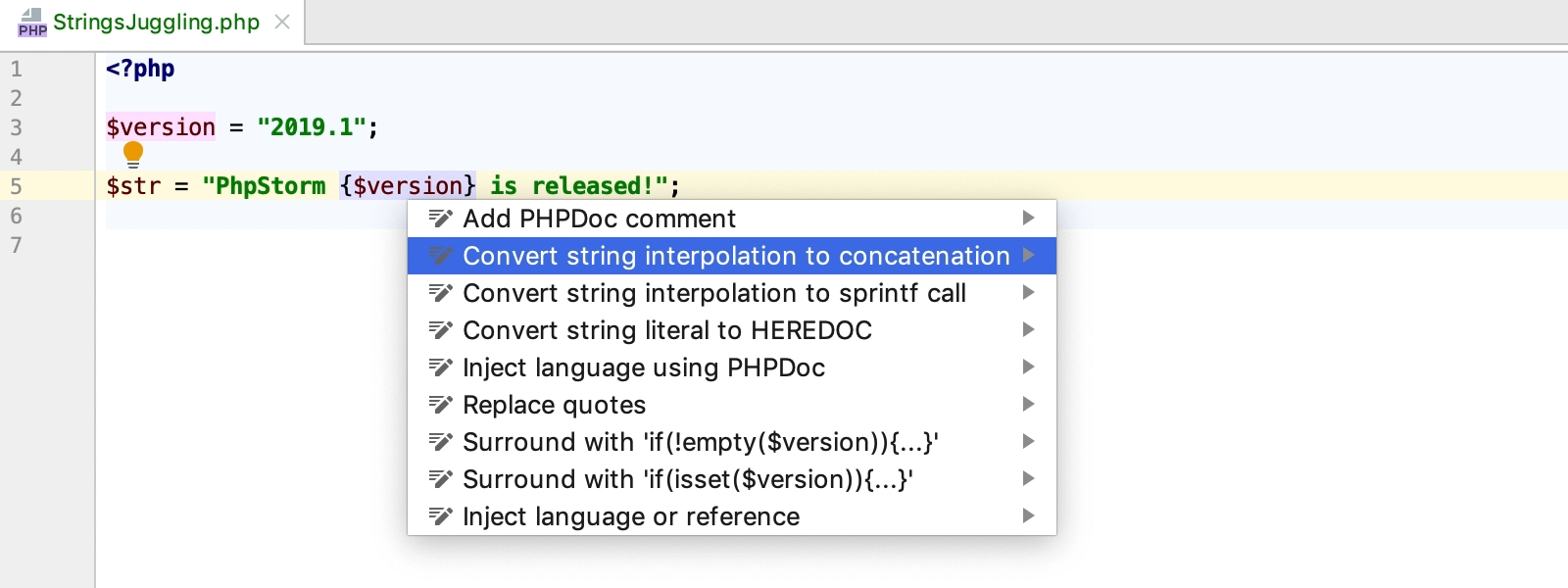
Task: Click the yellow intention lightbulb icon
Action: tap(133, 154)
